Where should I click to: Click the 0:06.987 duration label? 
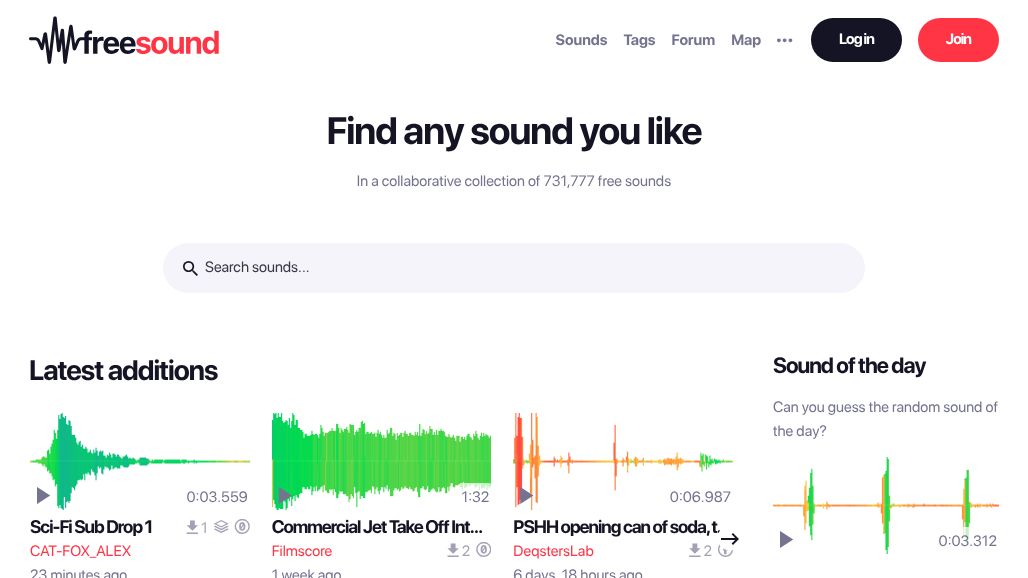tap(700, 497)
